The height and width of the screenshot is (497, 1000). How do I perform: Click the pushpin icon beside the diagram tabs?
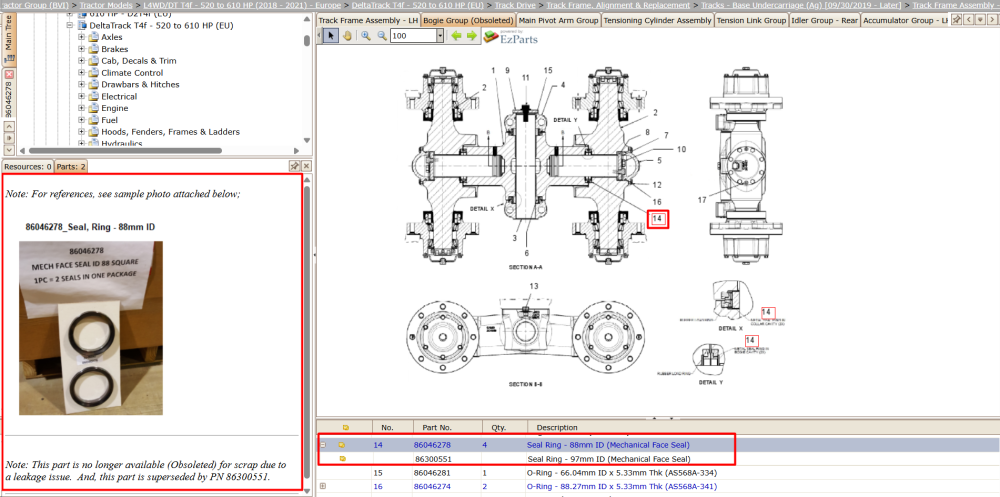click(957, 20)
